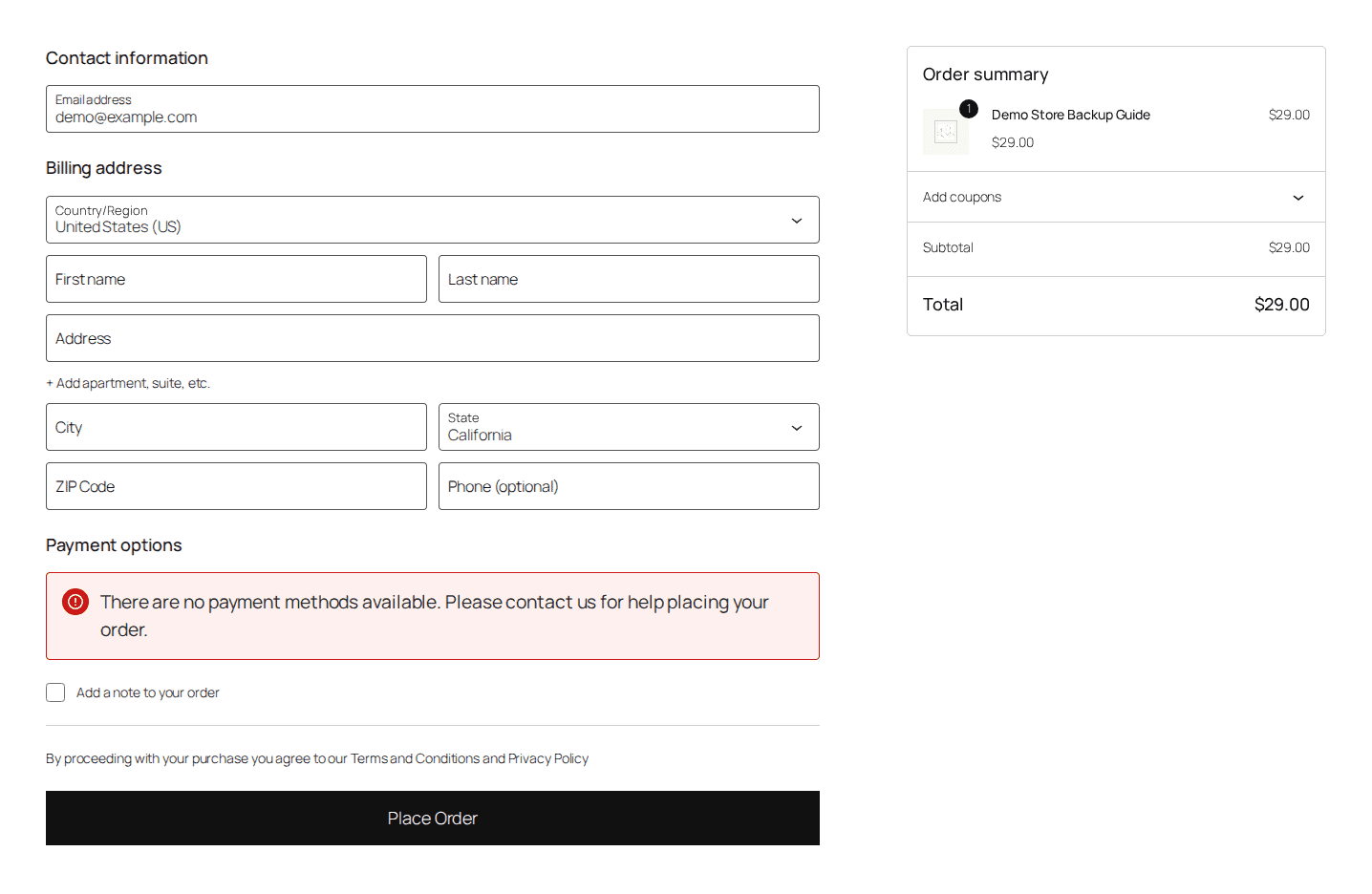Open the Terms and Conditions link
The image size is (1372, 894).
[x=415, y=758]
